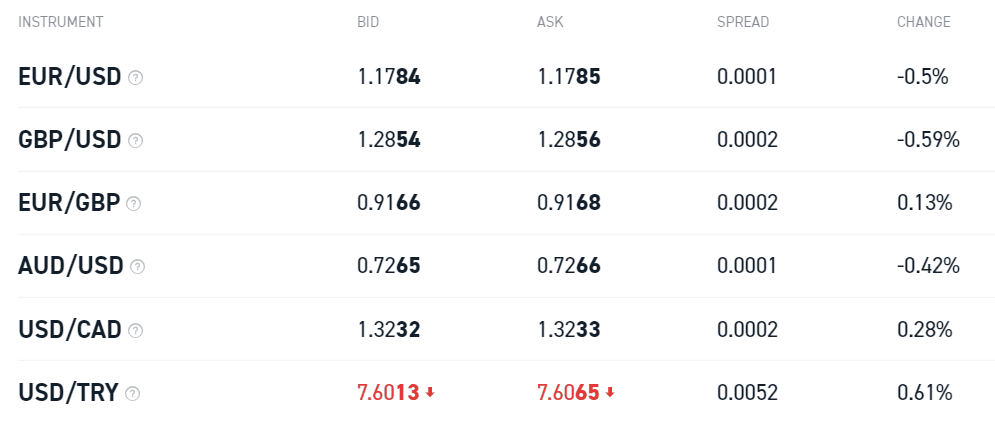Viewport: 995px width, 424px height.
Task: Sort by the CHANGE column header
Action: 923,22
